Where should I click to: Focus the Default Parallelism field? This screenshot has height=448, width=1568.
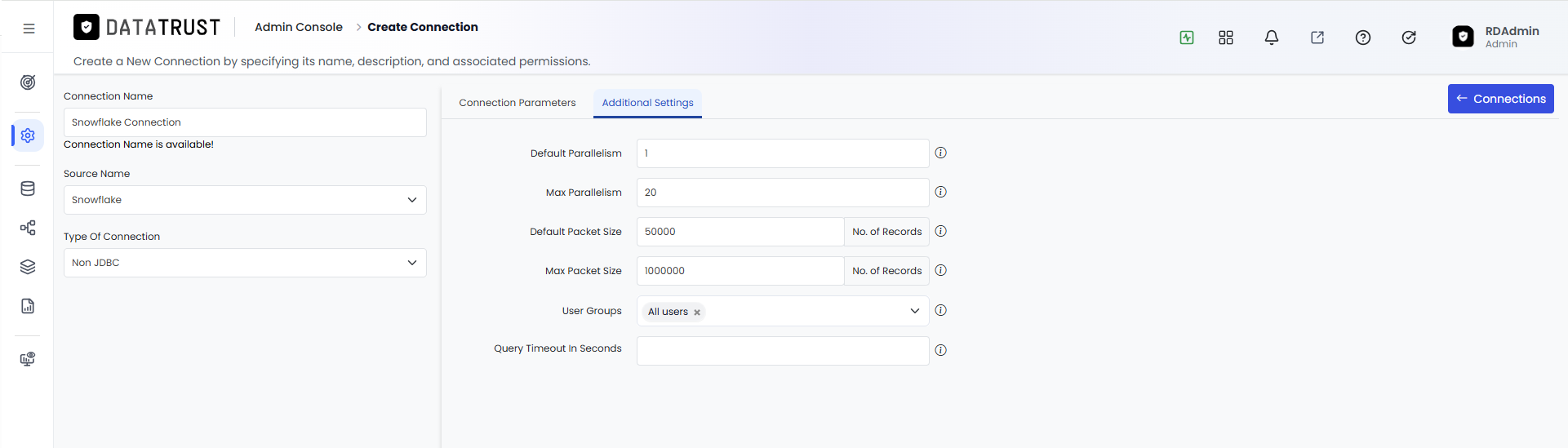783,153
